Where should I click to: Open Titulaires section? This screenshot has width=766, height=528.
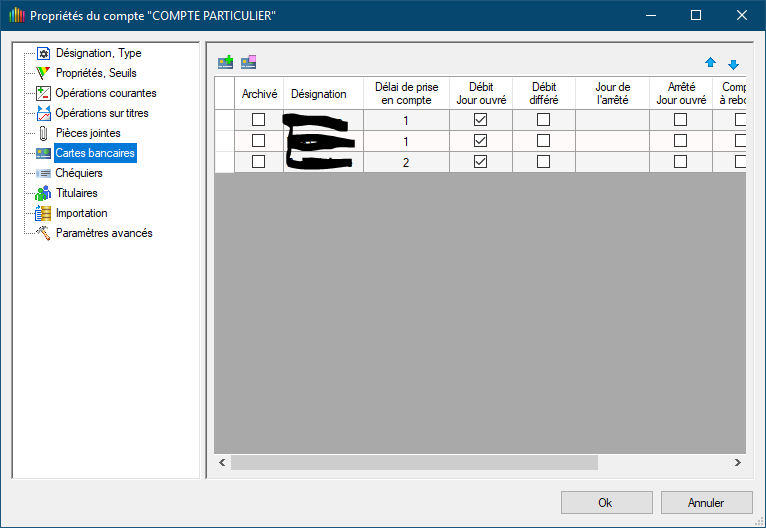click(x=77, y=193)
